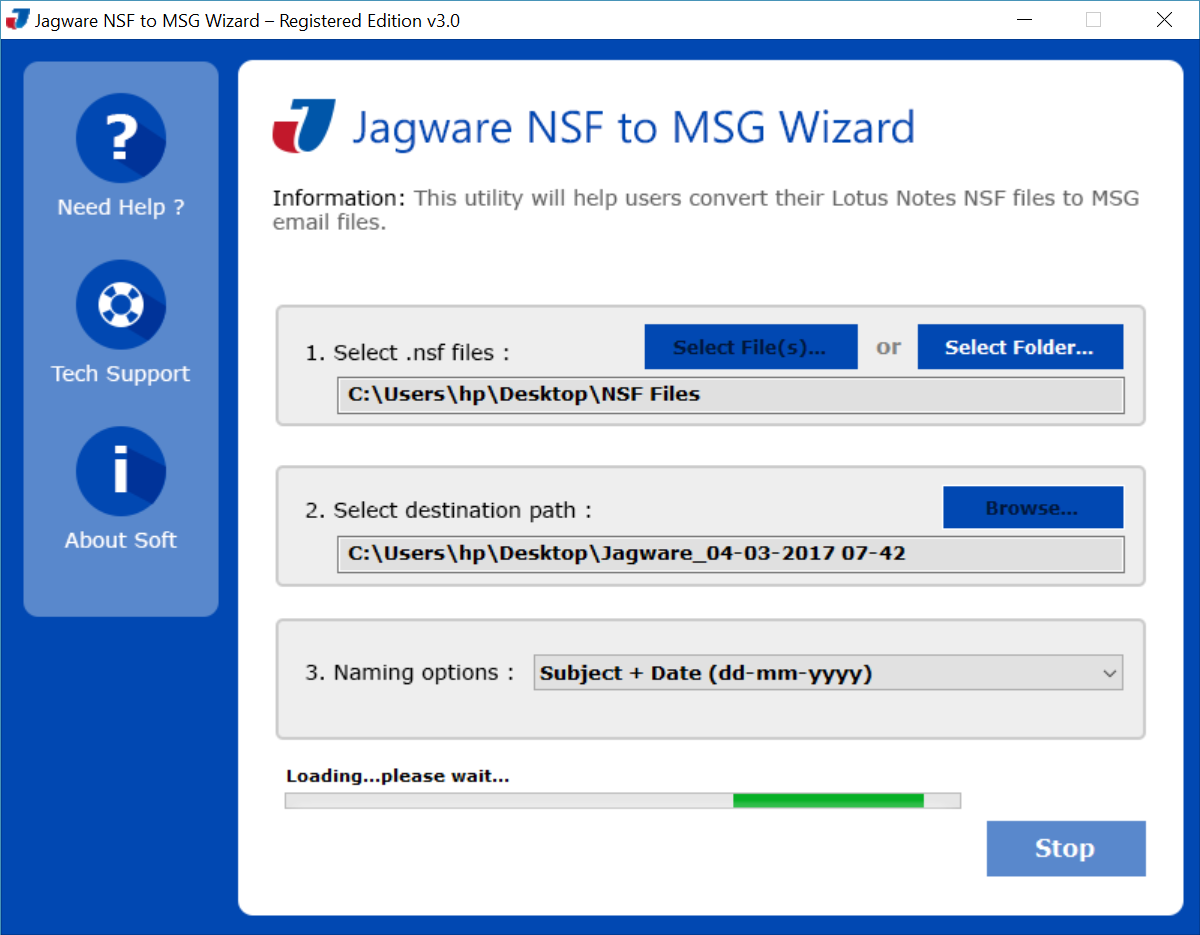The height and width of the screenshot is (935, 1200).
Task: Click the "Need Help ?" label
Action: (121, 207)
